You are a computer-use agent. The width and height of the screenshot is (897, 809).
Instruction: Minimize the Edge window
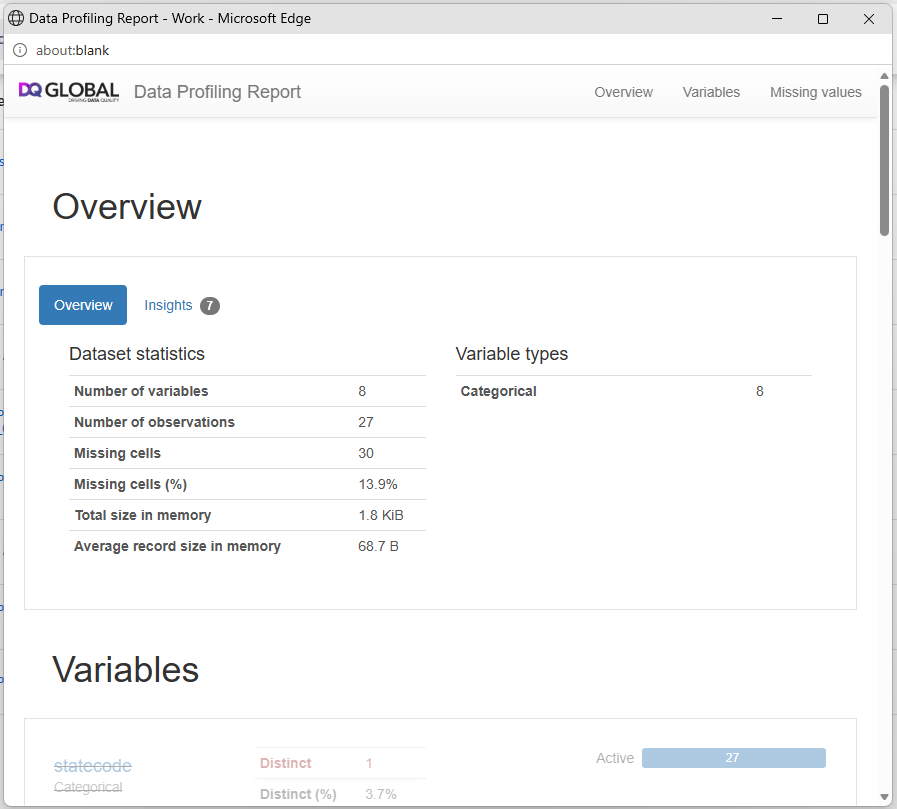pyautogui.click(x=777, y=19)
